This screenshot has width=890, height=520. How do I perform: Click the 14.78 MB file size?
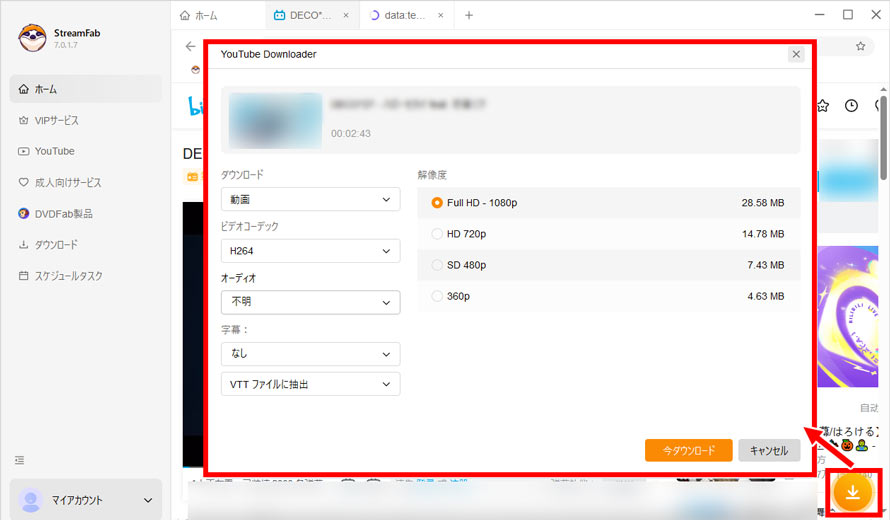(x=763, y=234)
